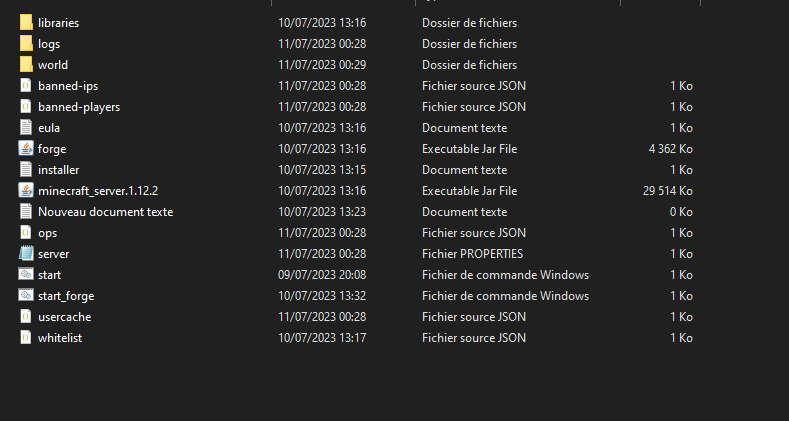Select the eula text document icon
Screen dimensions: 789x421
[x=26, y=127]
